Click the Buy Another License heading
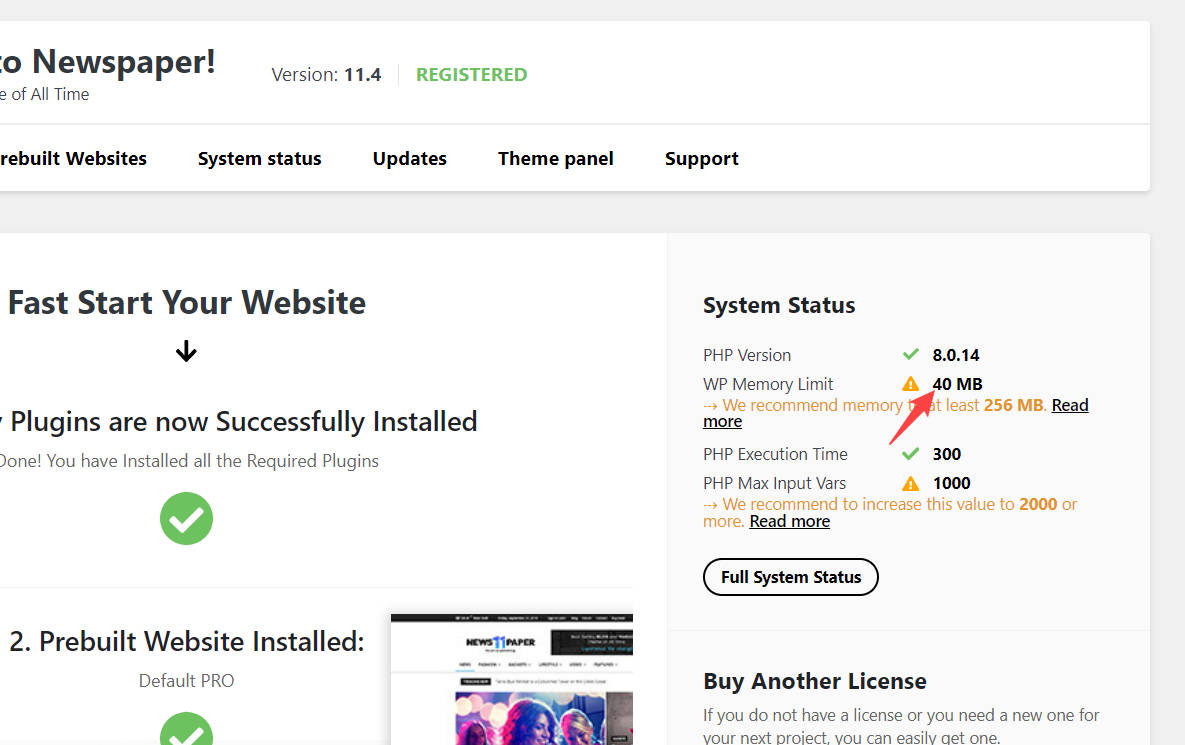This screenshot has height=745, width=1185. (815, 682)
